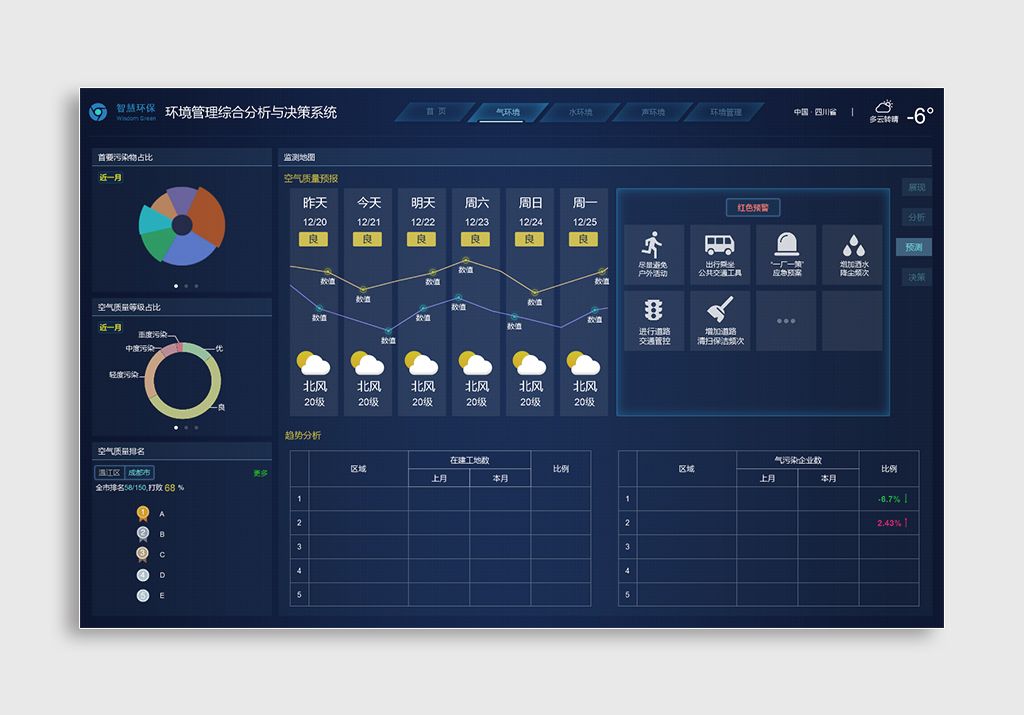Viewport: 1024px width, 715px height.
Task: Select the 增加道路清扫保洁频次 broom tile
Action: (x=720, y=321)
